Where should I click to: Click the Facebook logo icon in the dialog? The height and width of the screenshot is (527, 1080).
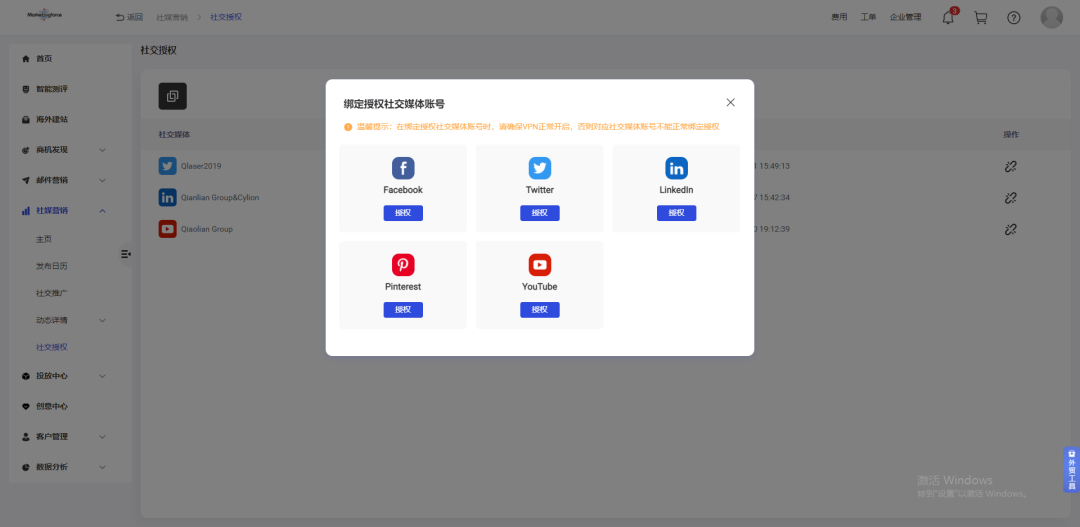pos(403,168)
